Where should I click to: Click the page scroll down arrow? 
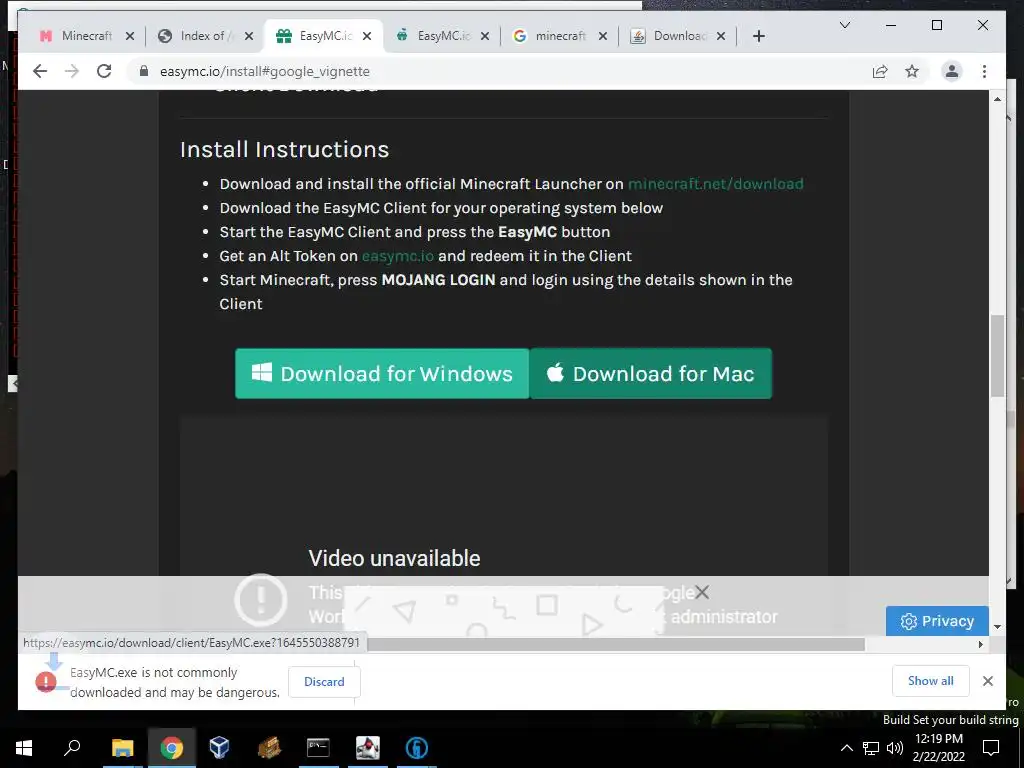(x=997, y=627)
